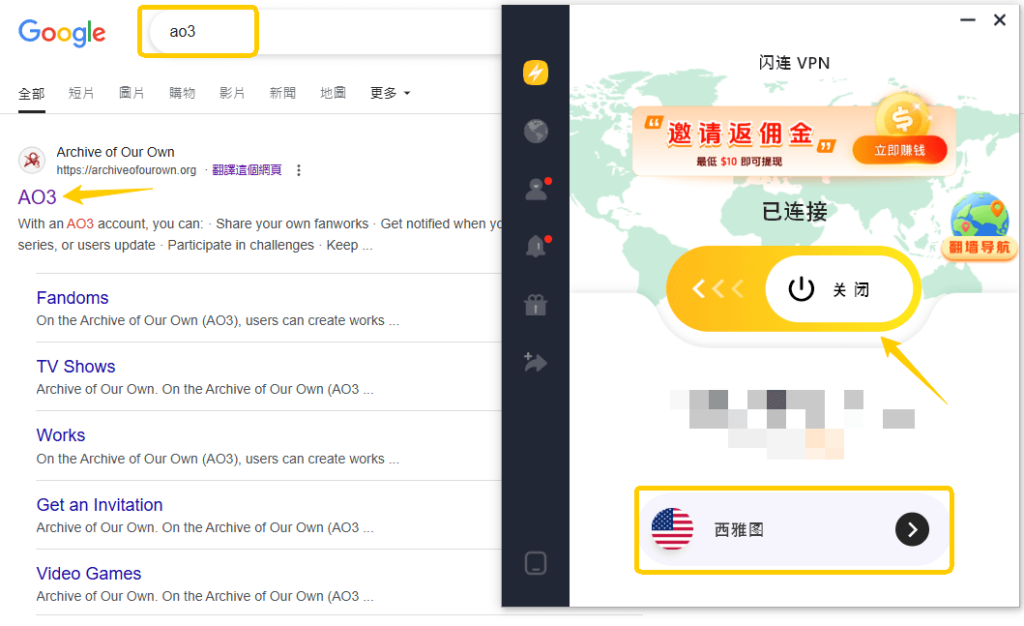The width and height of the screenshot is (1024, 626).
Task: Open the globe servers icon in VPN sidebar
Action: click(536, 131)
